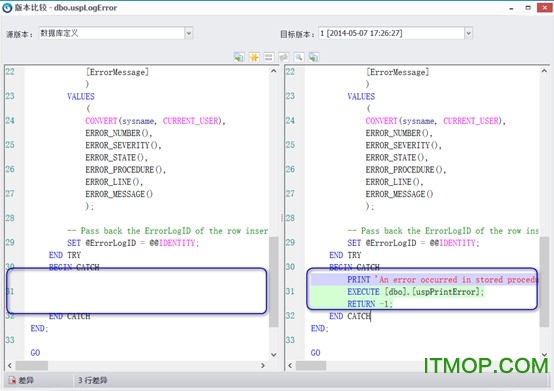Click the GO statement in the left pane
Screen dimensions: 554x391
coord(35,353)
